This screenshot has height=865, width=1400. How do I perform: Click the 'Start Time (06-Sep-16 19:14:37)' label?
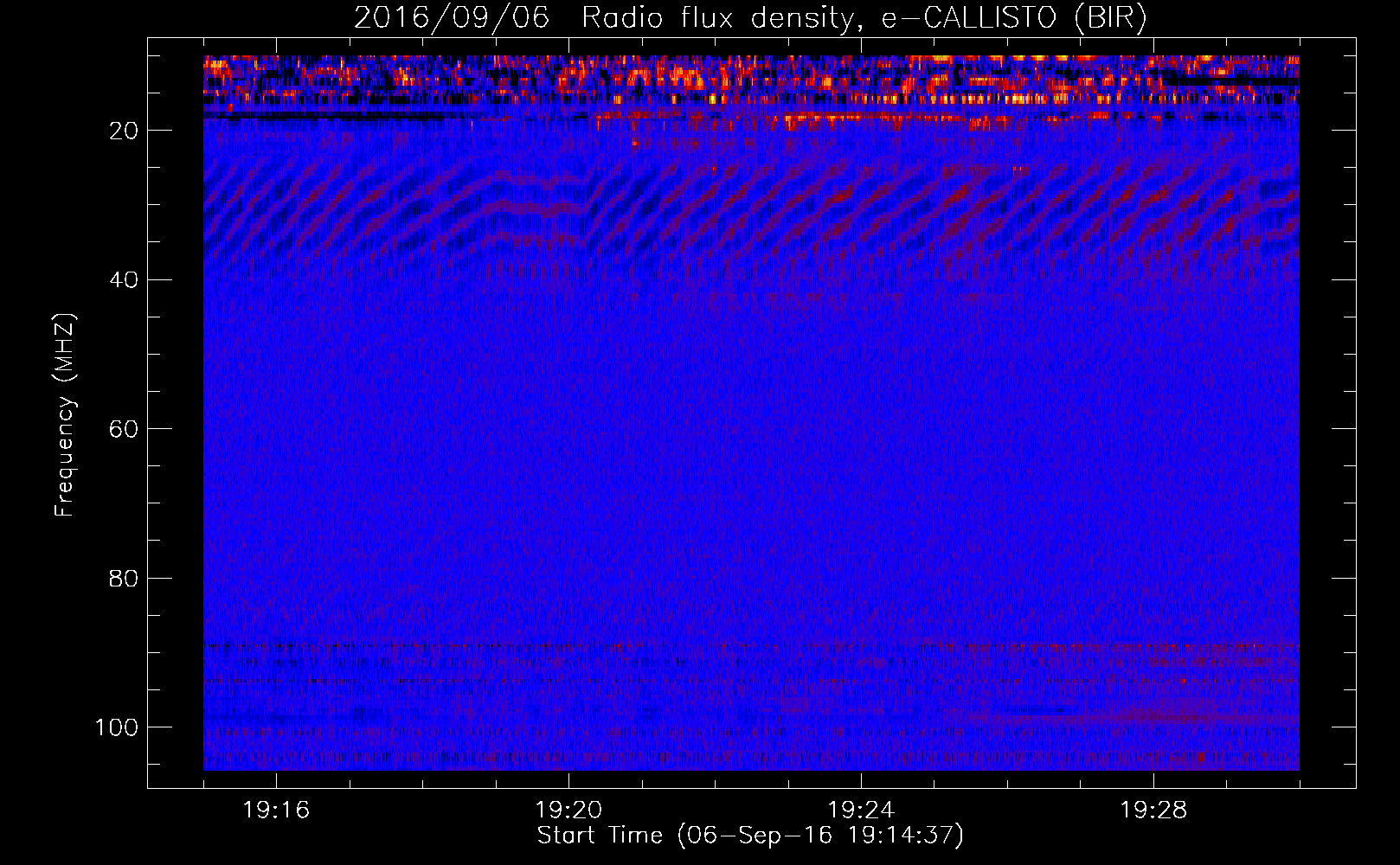[750, 836]
